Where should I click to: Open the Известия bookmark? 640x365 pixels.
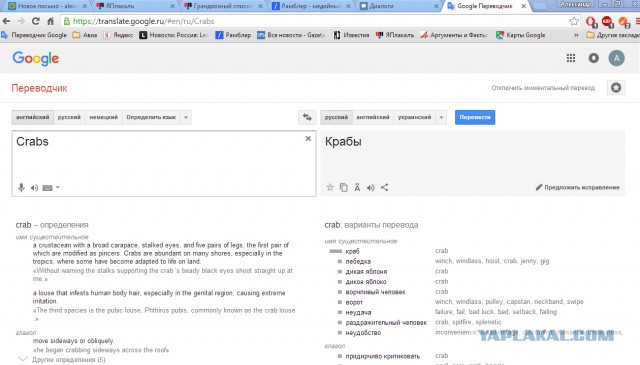point(351,35)
